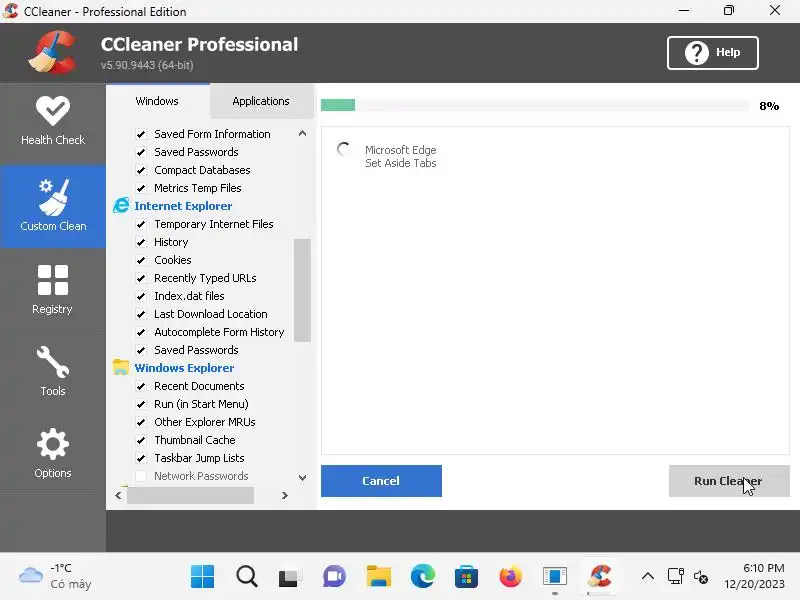Click the muted volume tray icon
The image size is (800, 600).
(701, 577)
